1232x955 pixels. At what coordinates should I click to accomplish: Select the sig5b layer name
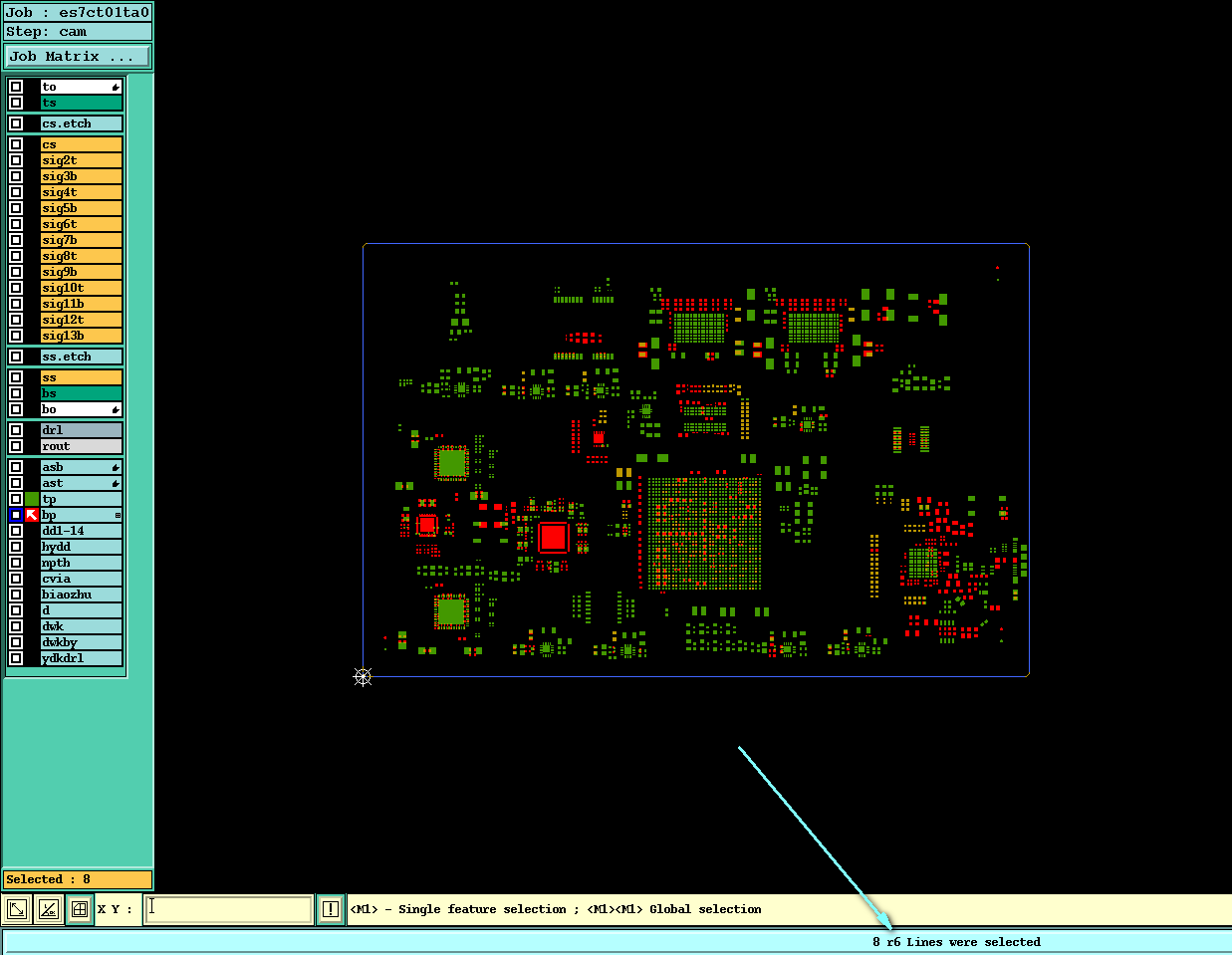pos(82,208)
